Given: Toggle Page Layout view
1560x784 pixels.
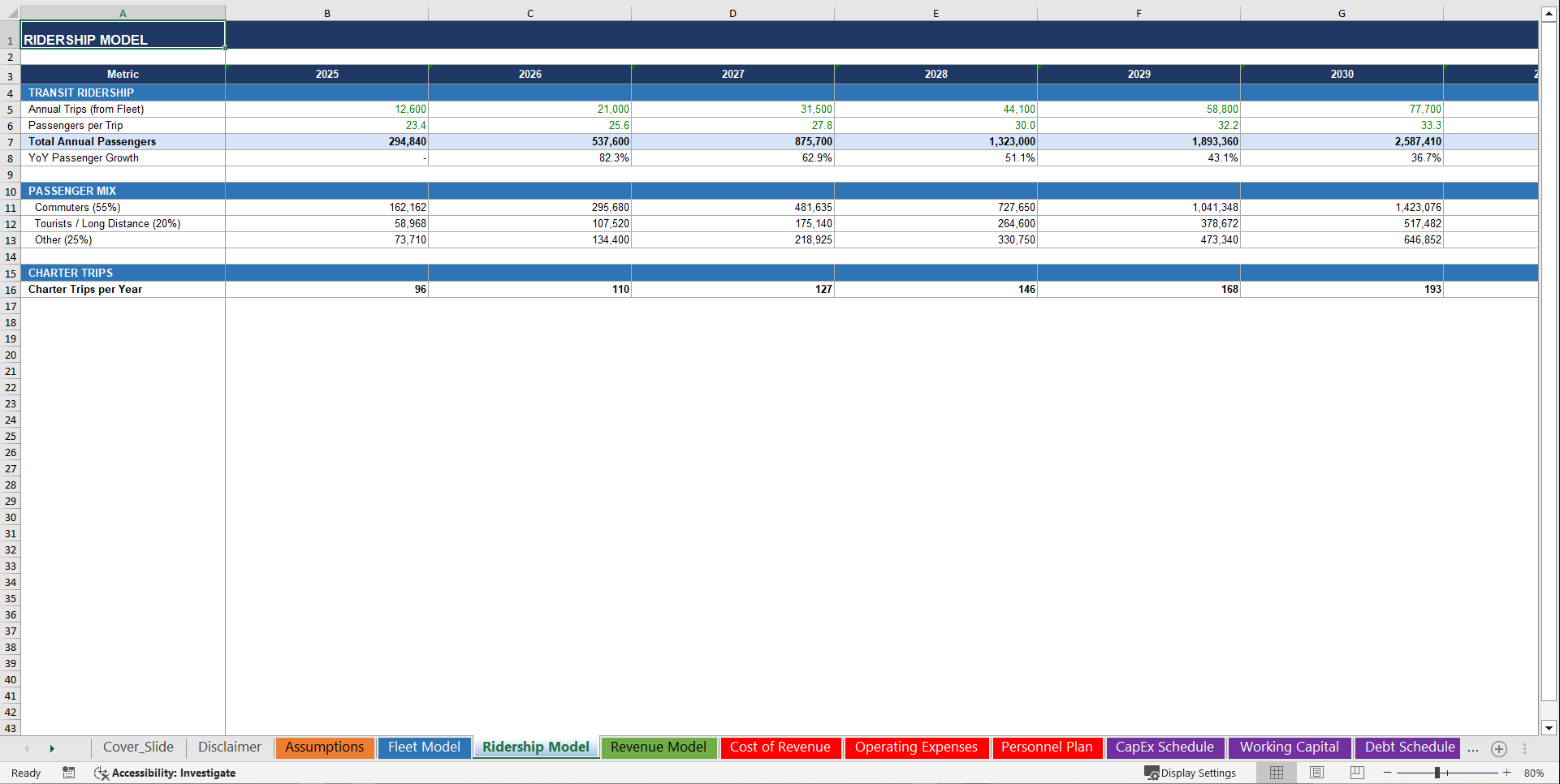Looking at the screenshot, I should 1316,773.
